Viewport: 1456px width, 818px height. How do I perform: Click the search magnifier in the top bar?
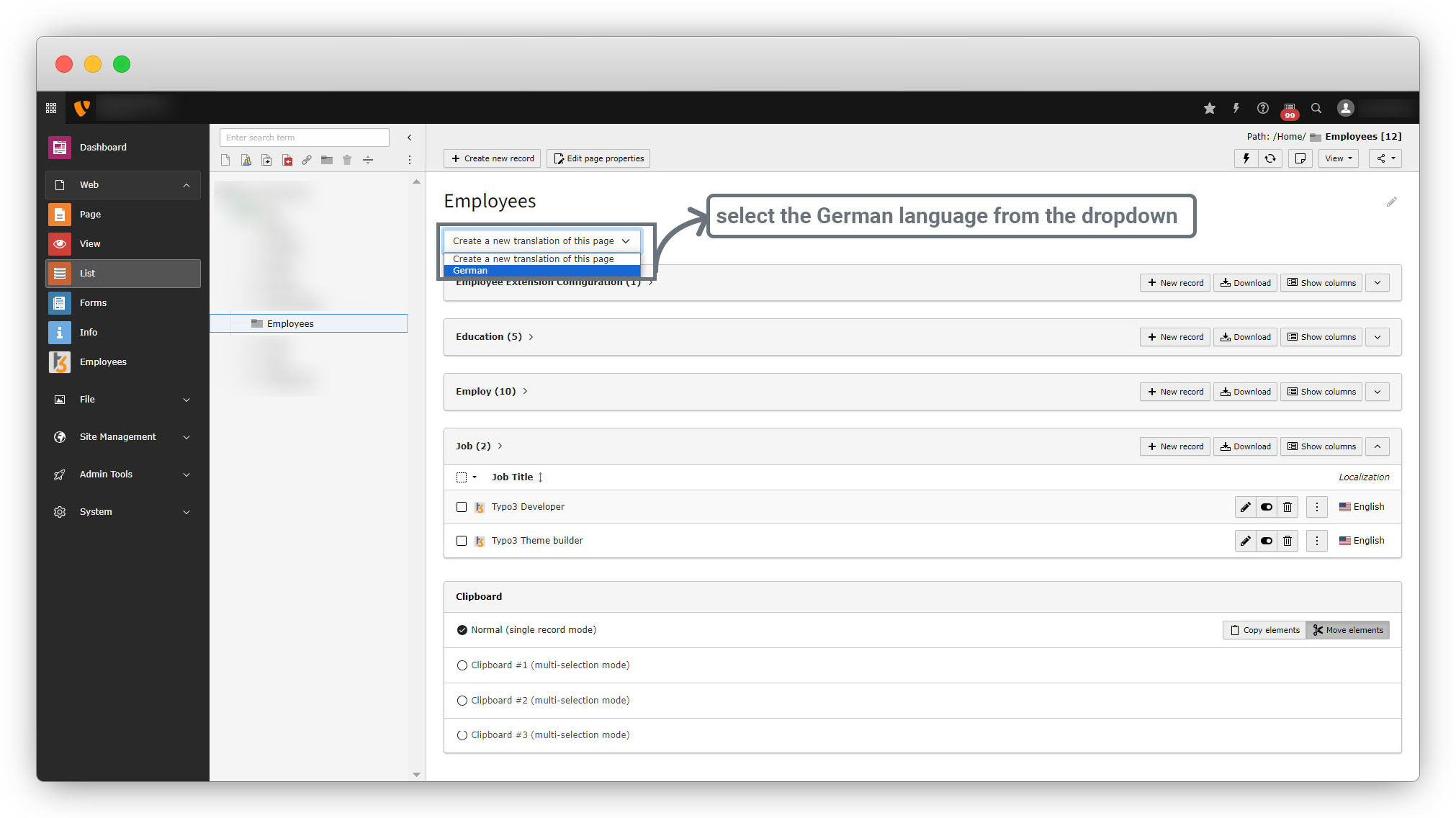[1316, 108]
